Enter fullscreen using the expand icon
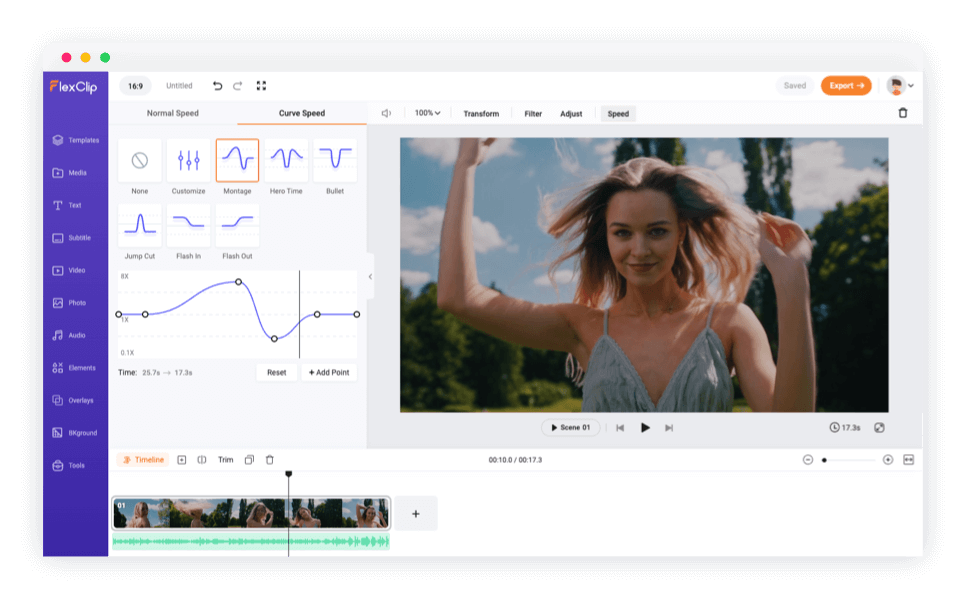 tap(261, 86)
